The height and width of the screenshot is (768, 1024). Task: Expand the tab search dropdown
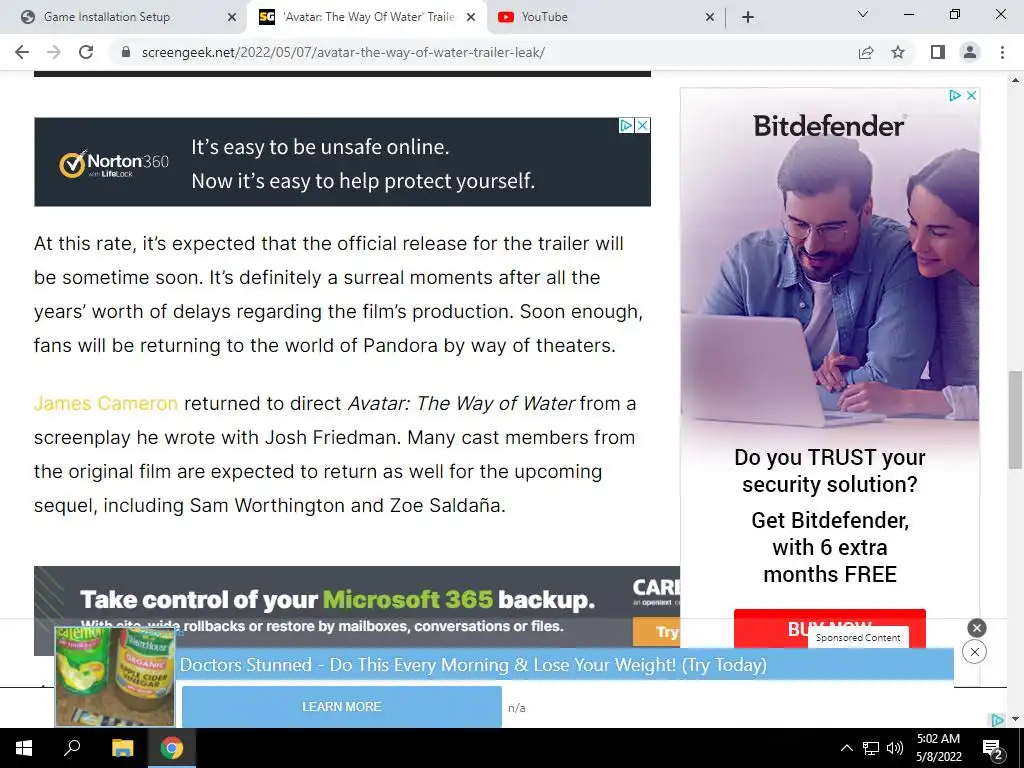point(863,14)
